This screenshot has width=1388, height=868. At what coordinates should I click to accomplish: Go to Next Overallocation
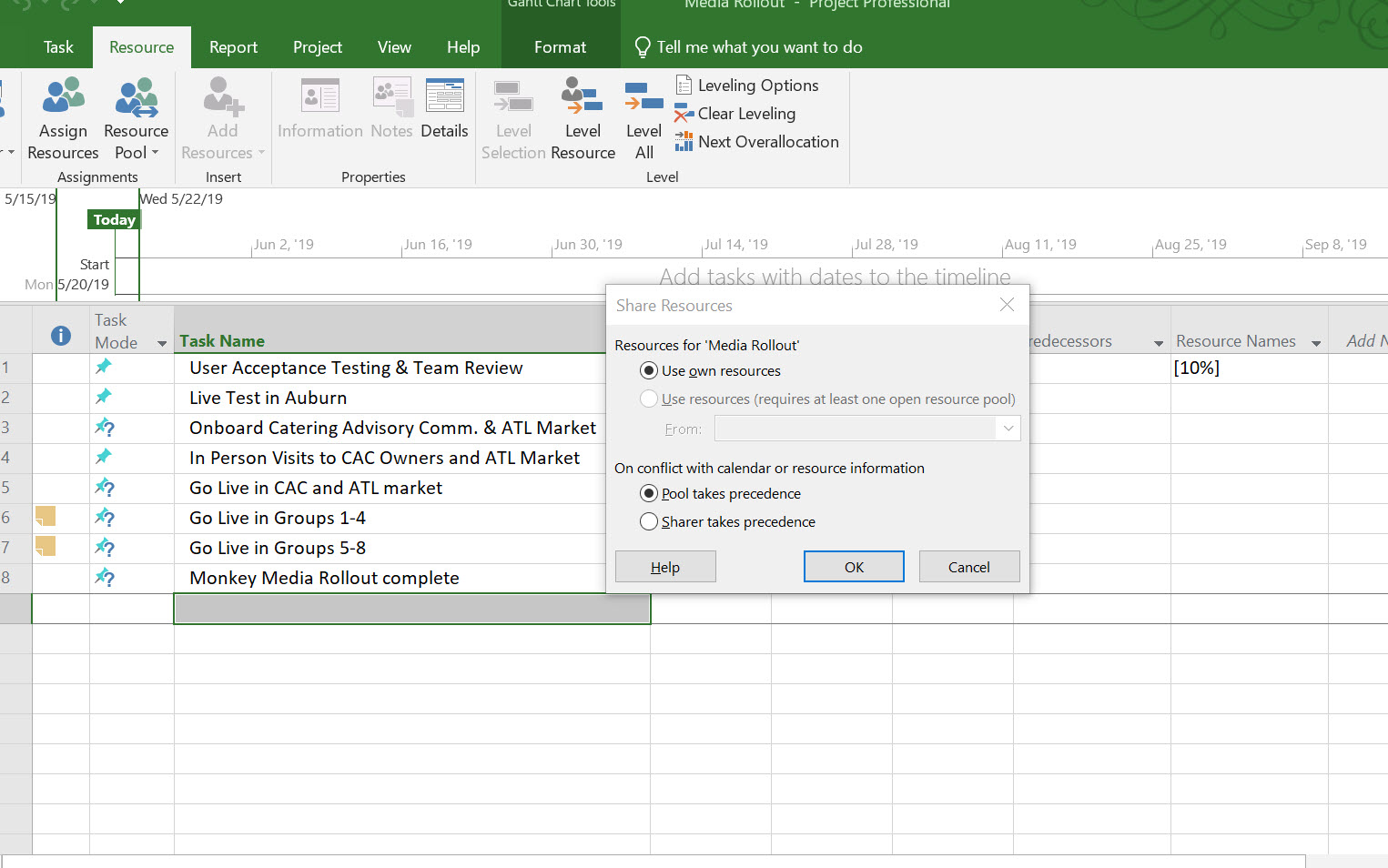pyautogui.click(x=757, y=142)
